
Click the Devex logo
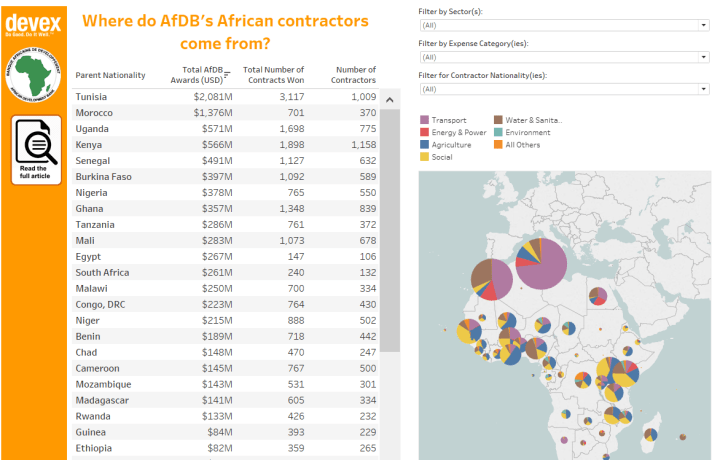33,25
